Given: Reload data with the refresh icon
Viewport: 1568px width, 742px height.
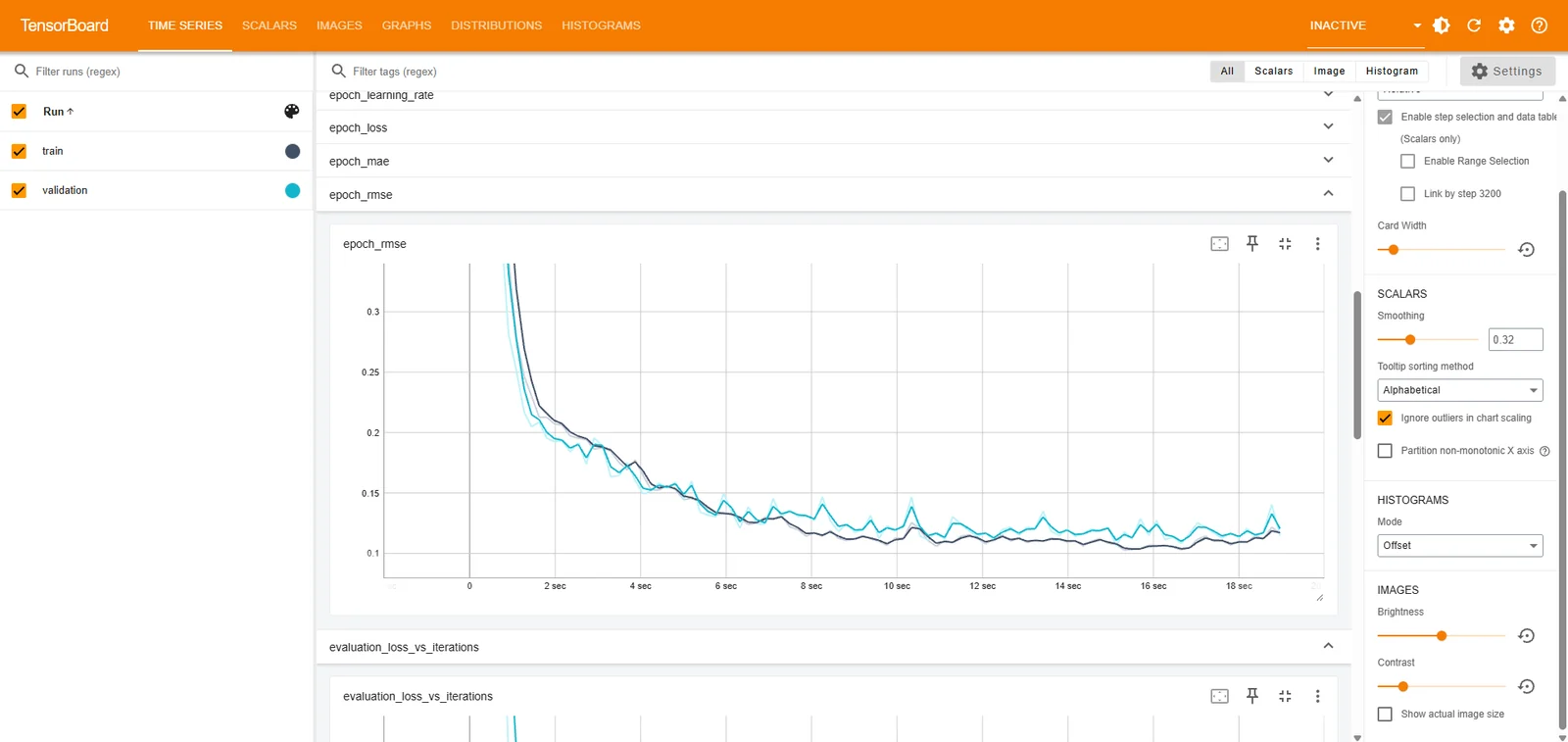Looking at the screenshot, I should (x=1474, y=25).
